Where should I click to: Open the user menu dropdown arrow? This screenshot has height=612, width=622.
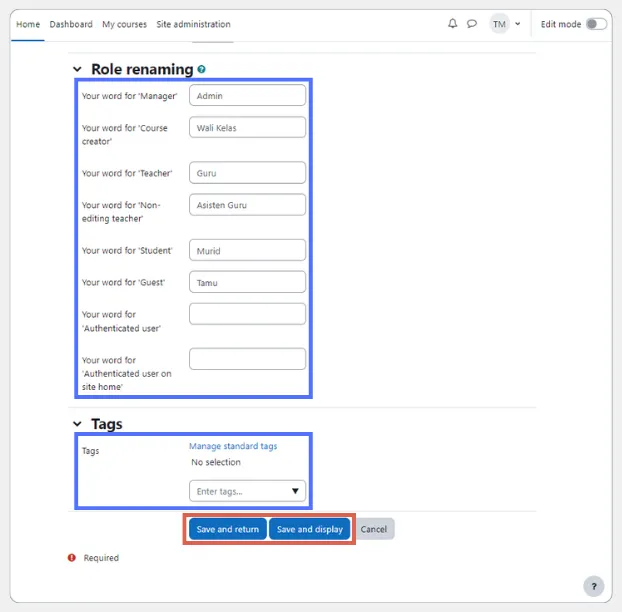click(518, 24)
